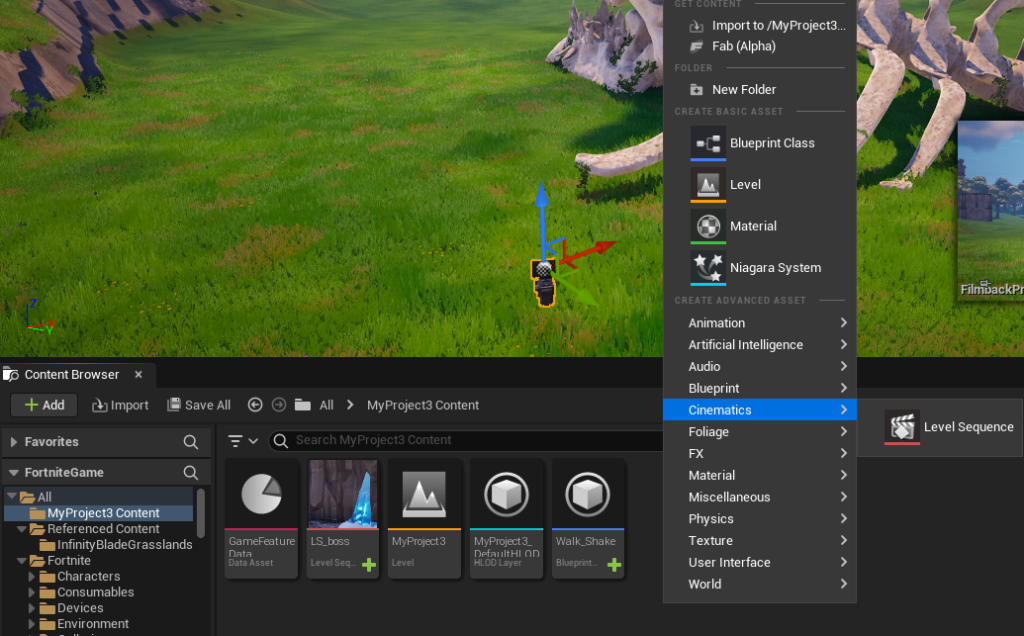1024x636 pixels.
Task: Click the magnifier icon in search field
Action: [x=281, y=441]
